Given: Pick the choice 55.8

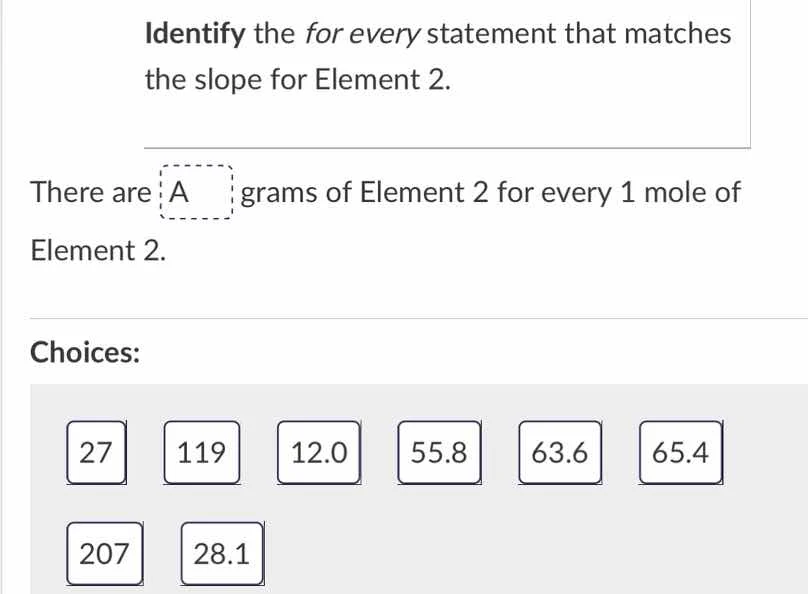Looking at the screenshot, I should tap(440, 453).
